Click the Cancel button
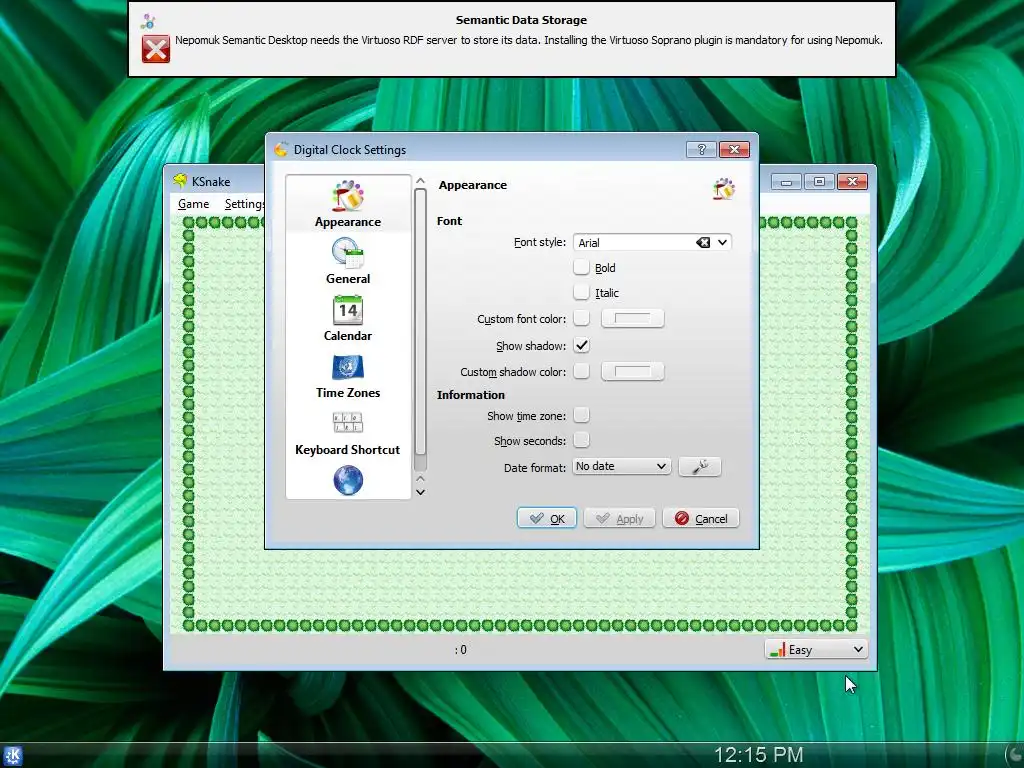The width and height of the screenshot is (1024, 768). pos(701,519)
